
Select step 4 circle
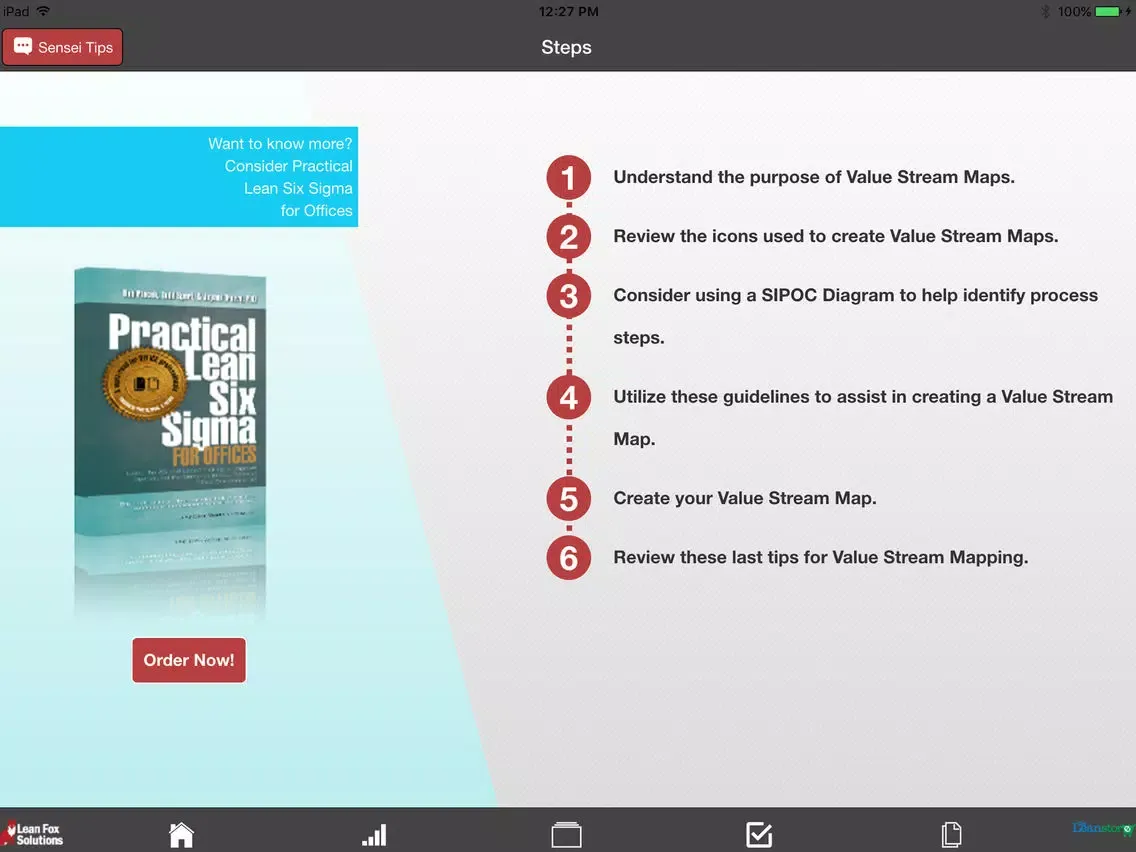click(x=568, y=397)
